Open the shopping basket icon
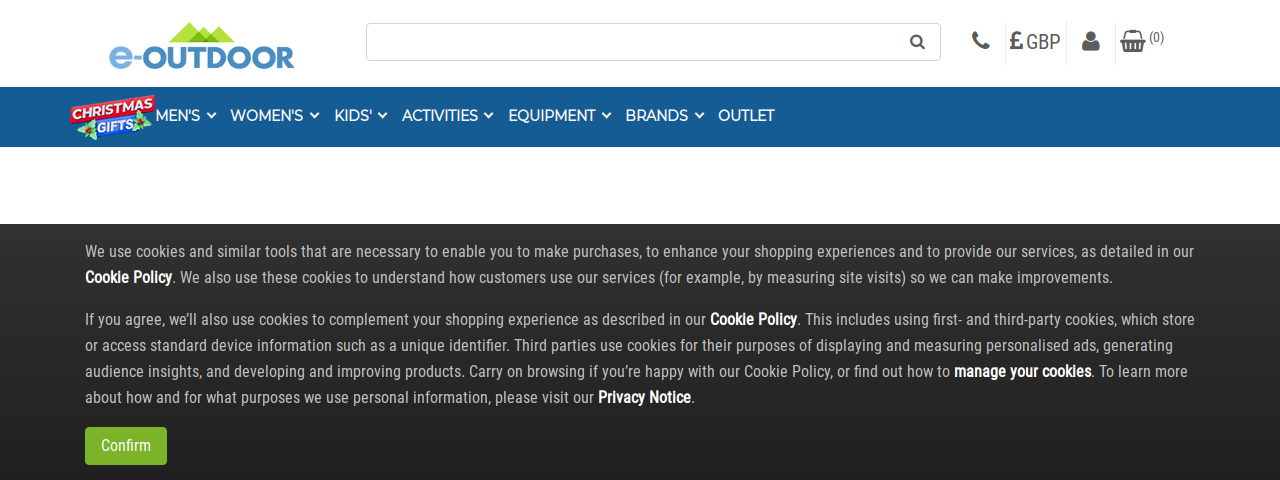 [x=1133, y=41]
